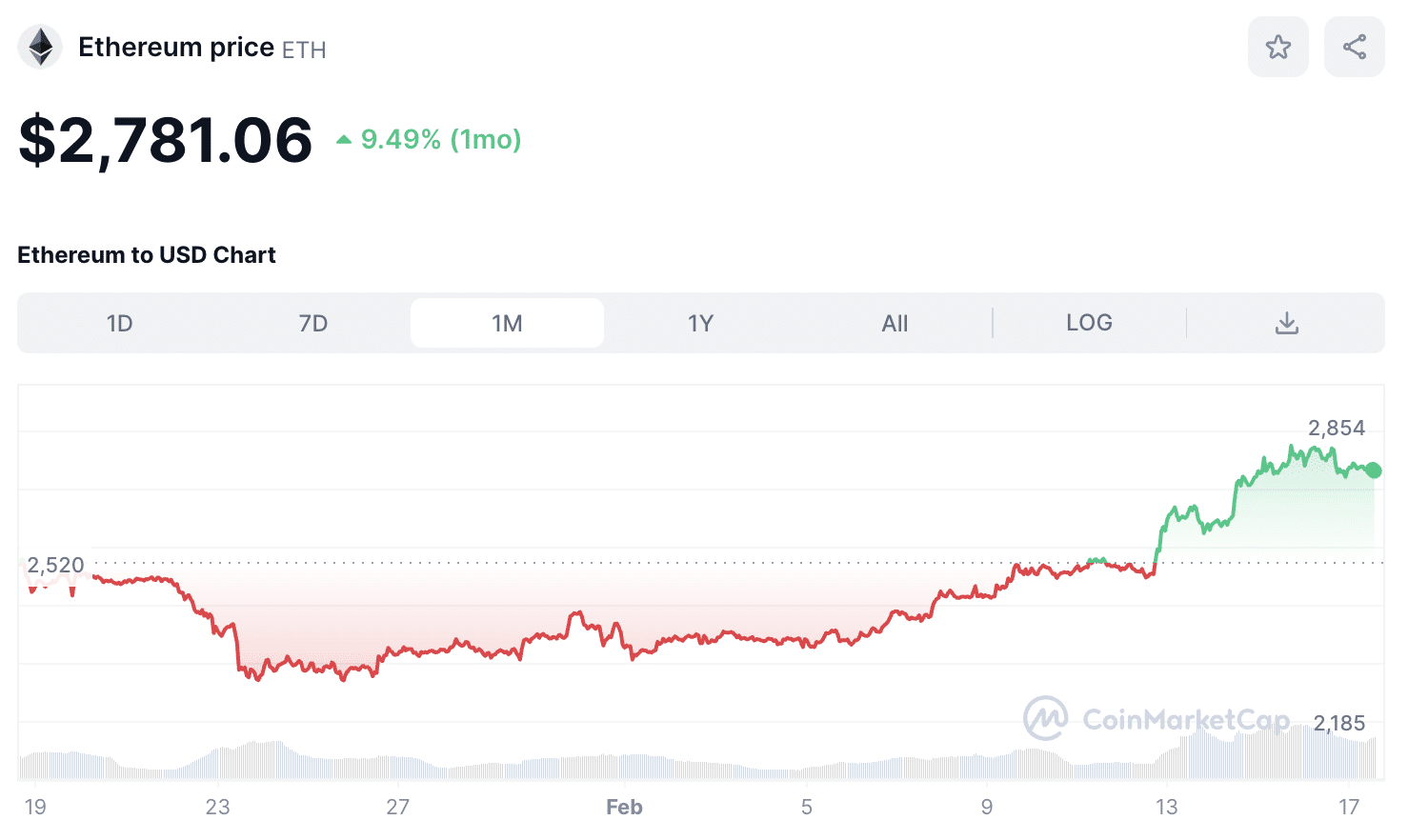This screenshot has width=1408, height=840.
Task: Click the ETH ticker symbol
Action: tap(304, 50)
